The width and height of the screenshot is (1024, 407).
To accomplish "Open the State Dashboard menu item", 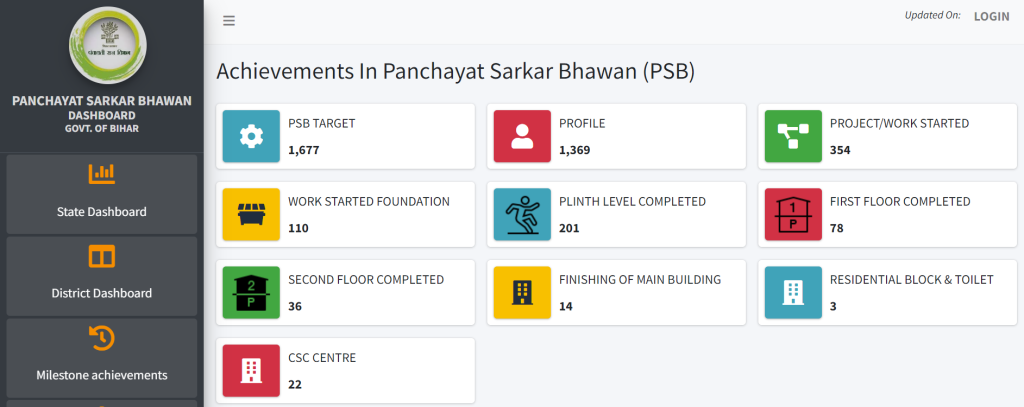I will (x=101, y=194).
